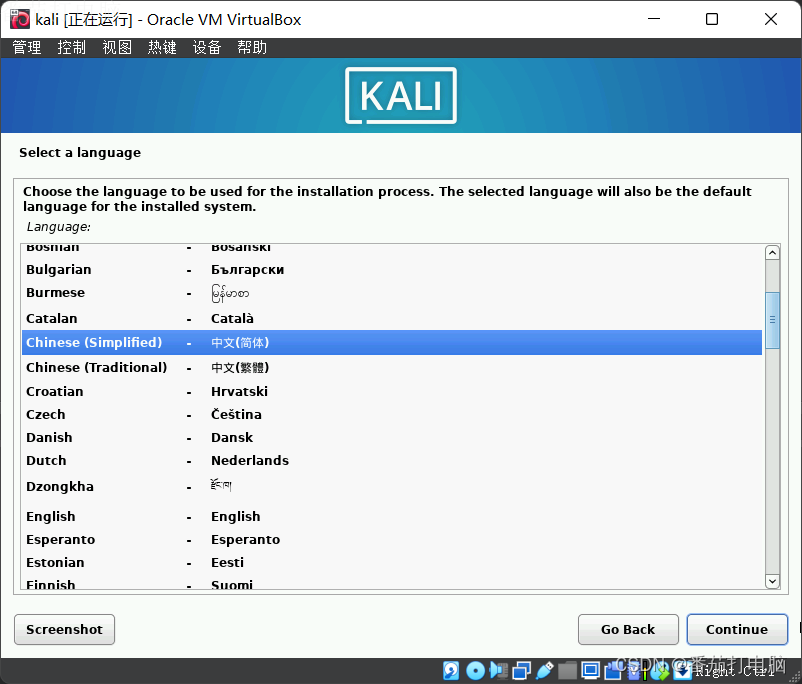
Task: Pick Danish in the language list
Action: point(392,437)
